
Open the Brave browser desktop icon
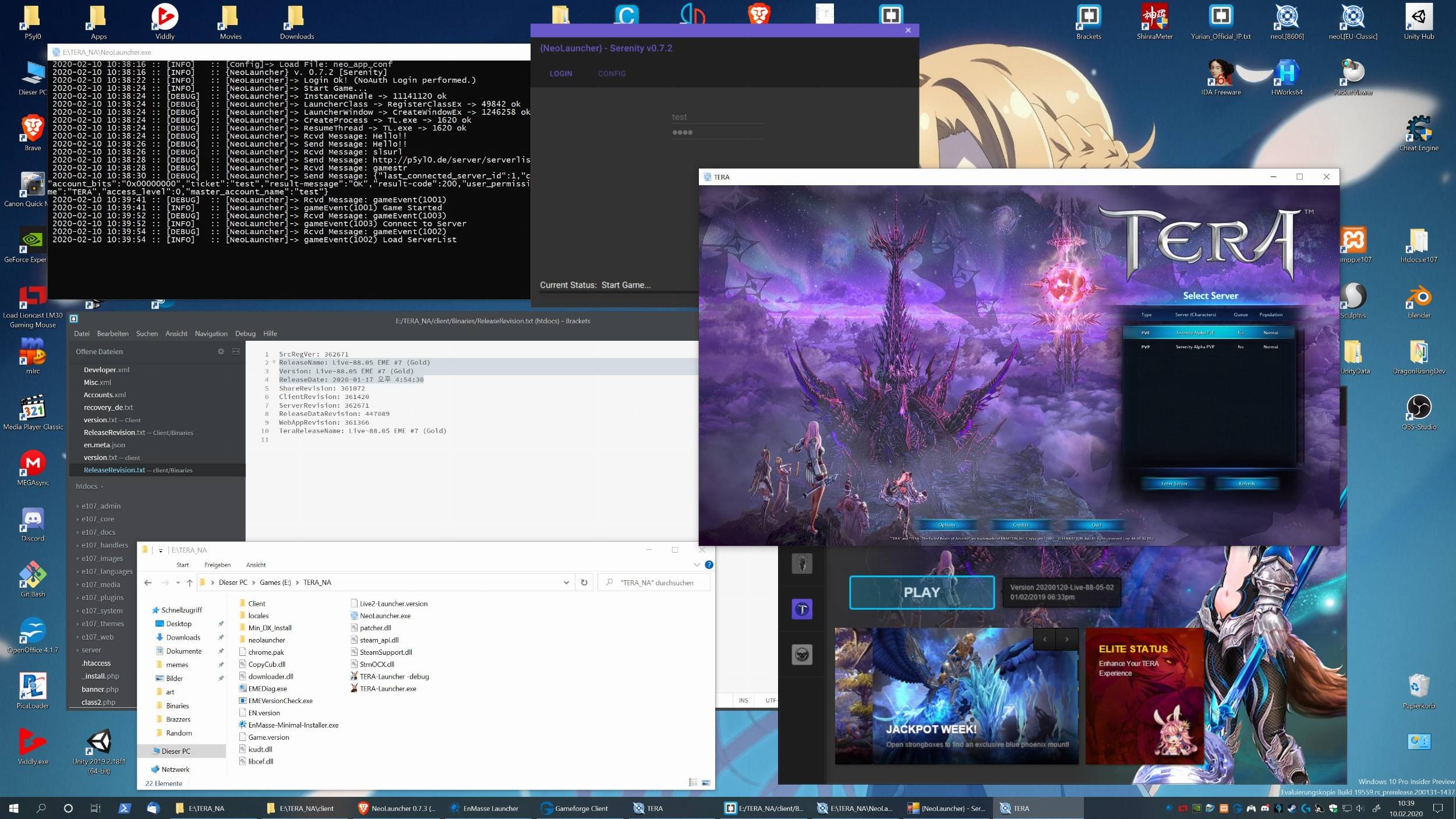click(33, 133)
